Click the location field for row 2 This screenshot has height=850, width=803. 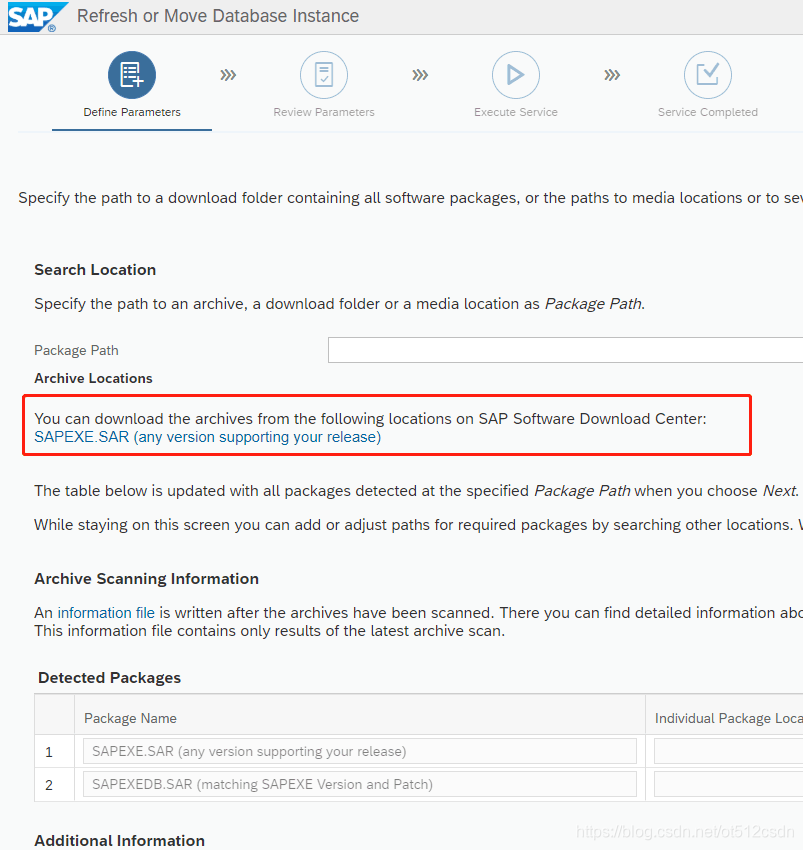[728, 784]
